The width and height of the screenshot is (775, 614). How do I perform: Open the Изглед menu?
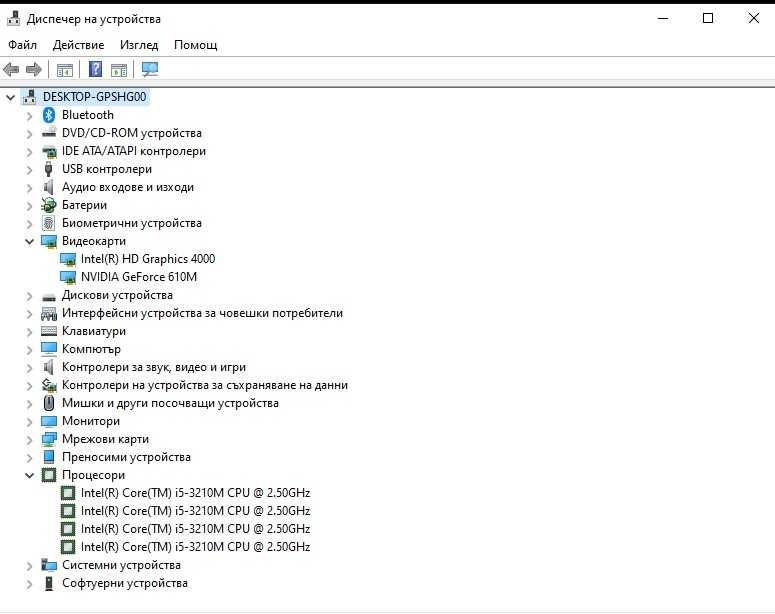point(139,45)
